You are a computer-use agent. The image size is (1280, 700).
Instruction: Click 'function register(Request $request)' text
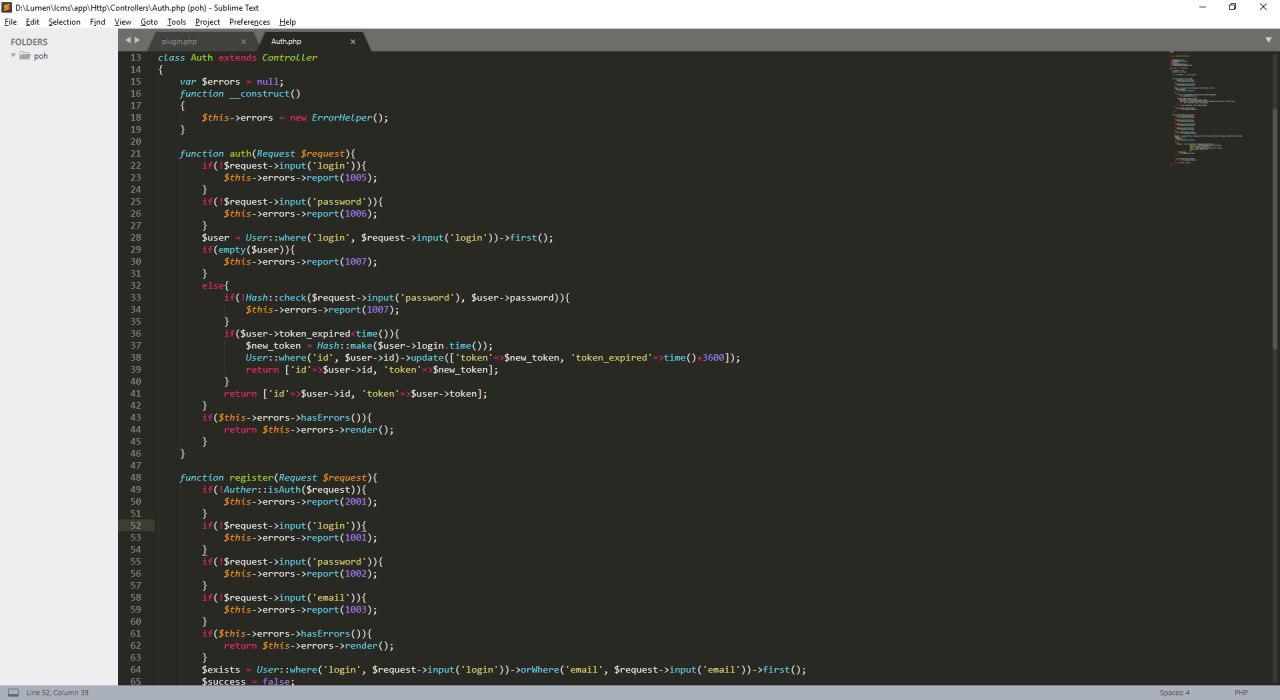(279, 478)
